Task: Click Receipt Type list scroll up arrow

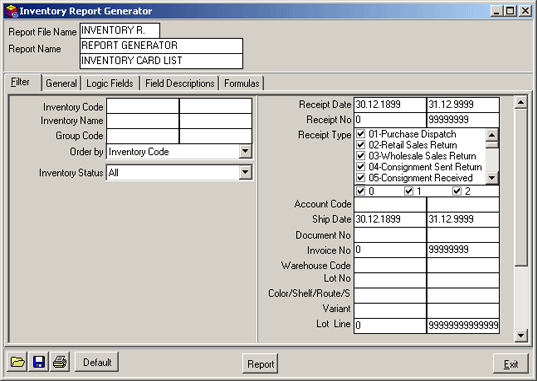Action: point(492,135)
